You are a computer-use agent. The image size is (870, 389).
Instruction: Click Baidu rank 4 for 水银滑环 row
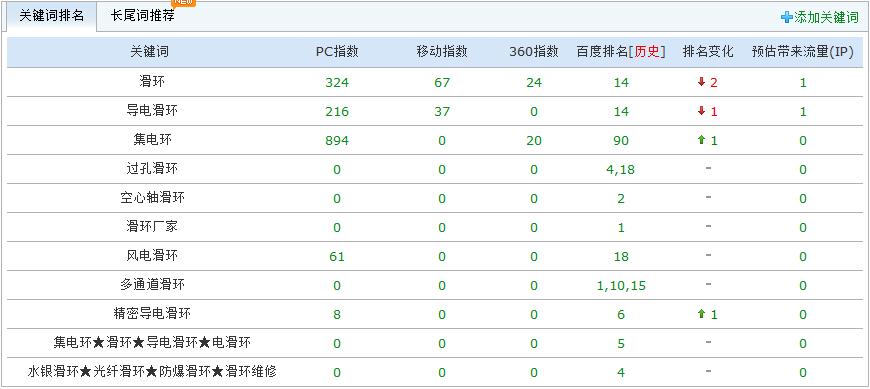click(x=621, y=372)
